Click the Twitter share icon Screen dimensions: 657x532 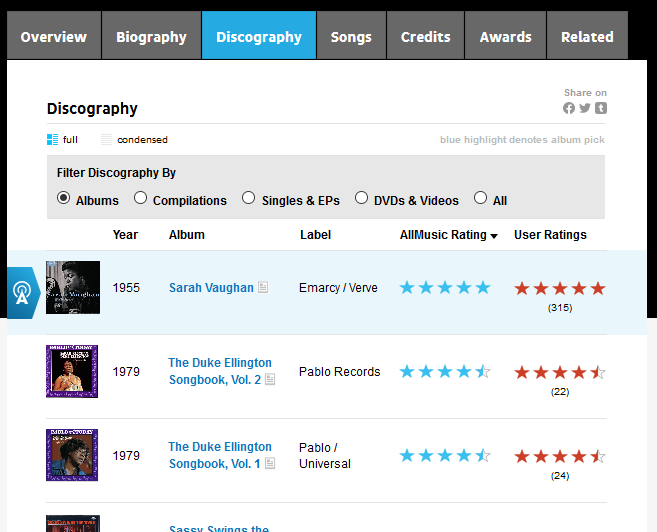[x=585, y=108]
